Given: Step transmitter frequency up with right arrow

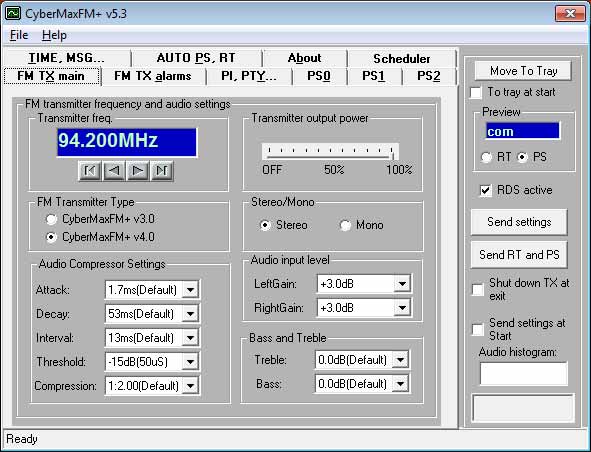Looking at the screenshot, I should (138, 171).
